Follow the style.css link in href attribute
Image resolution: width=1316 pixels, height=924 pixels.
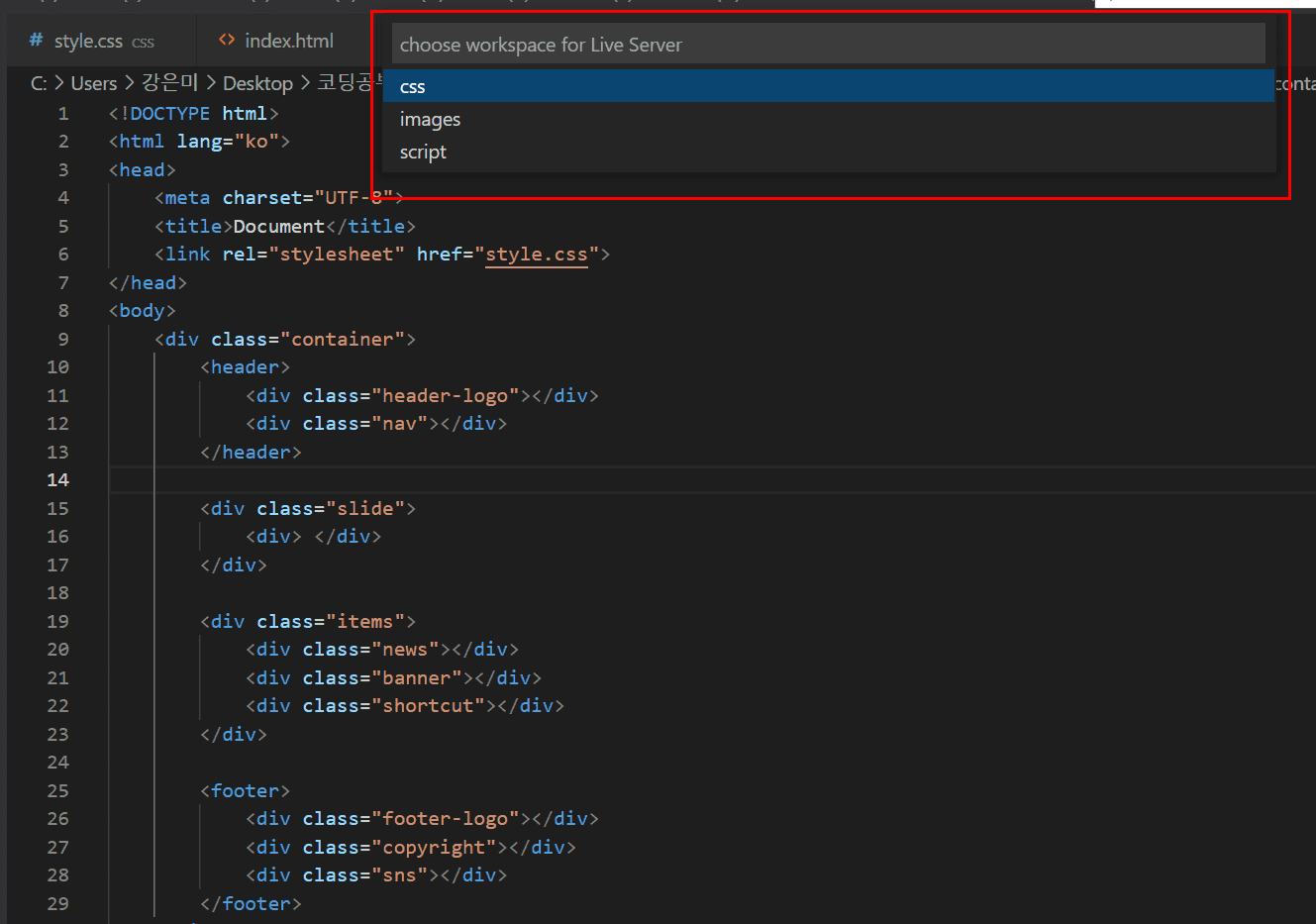536,255
